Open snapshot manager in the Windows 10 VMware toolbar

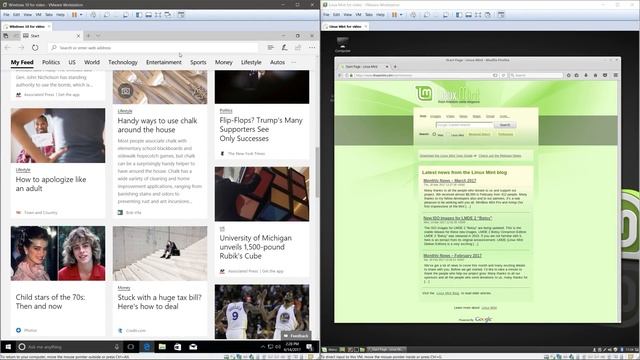(x=126, y=15)
